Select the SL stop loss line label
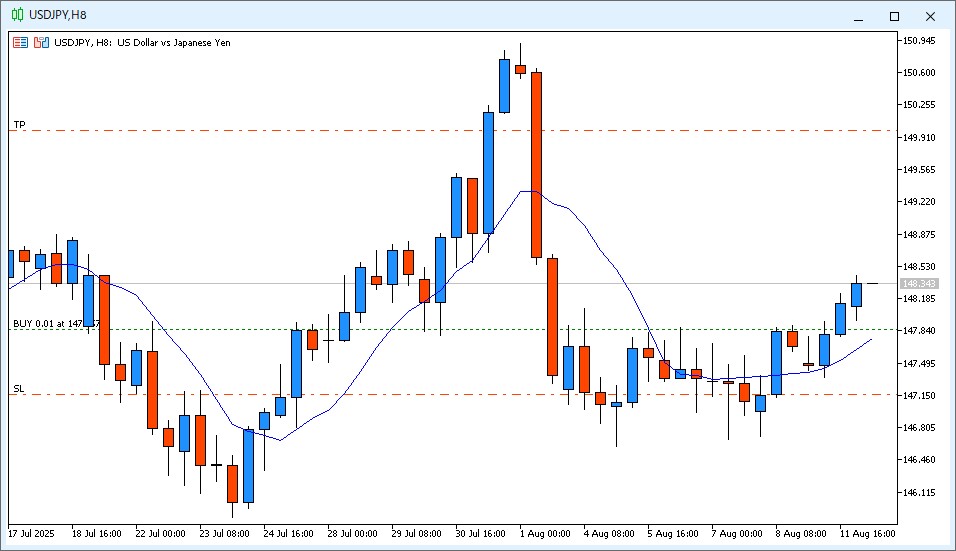 19,388
